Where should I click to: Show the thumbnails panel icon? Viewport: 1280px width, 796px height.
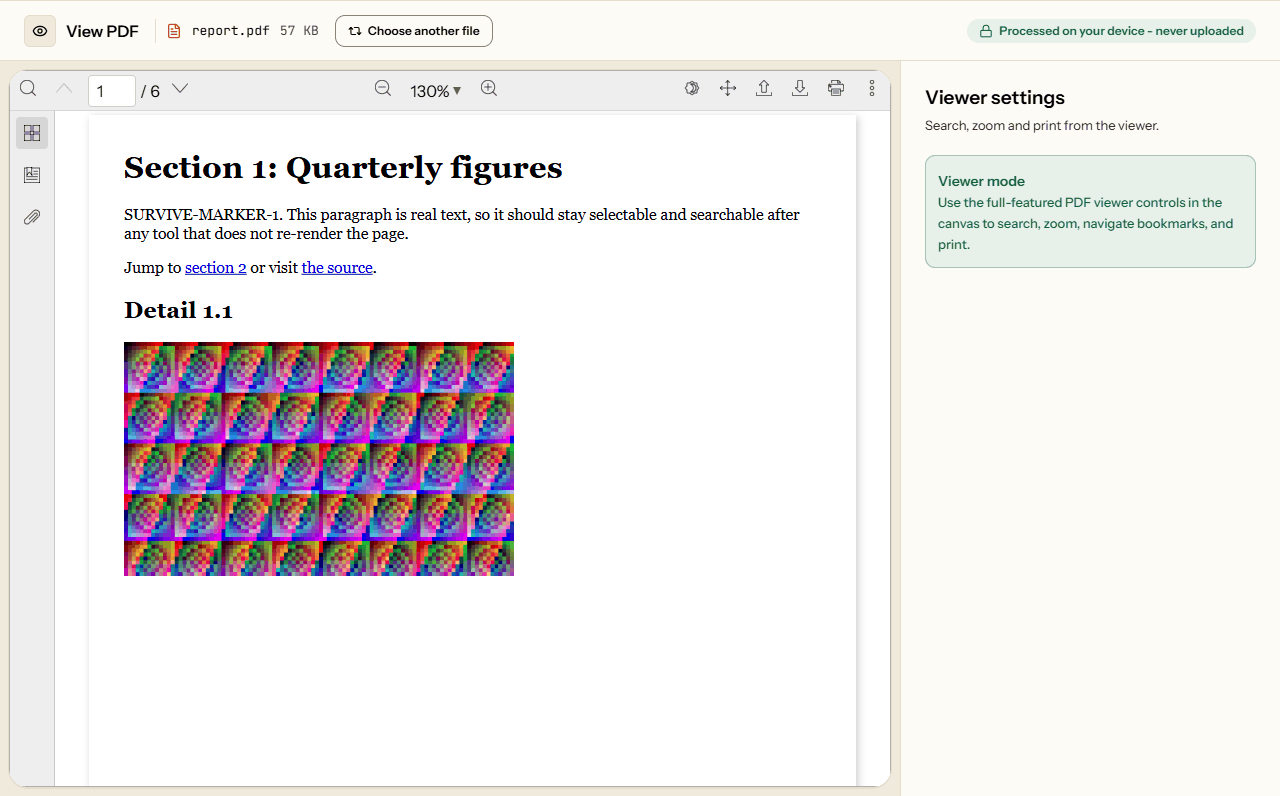(32, 133)
